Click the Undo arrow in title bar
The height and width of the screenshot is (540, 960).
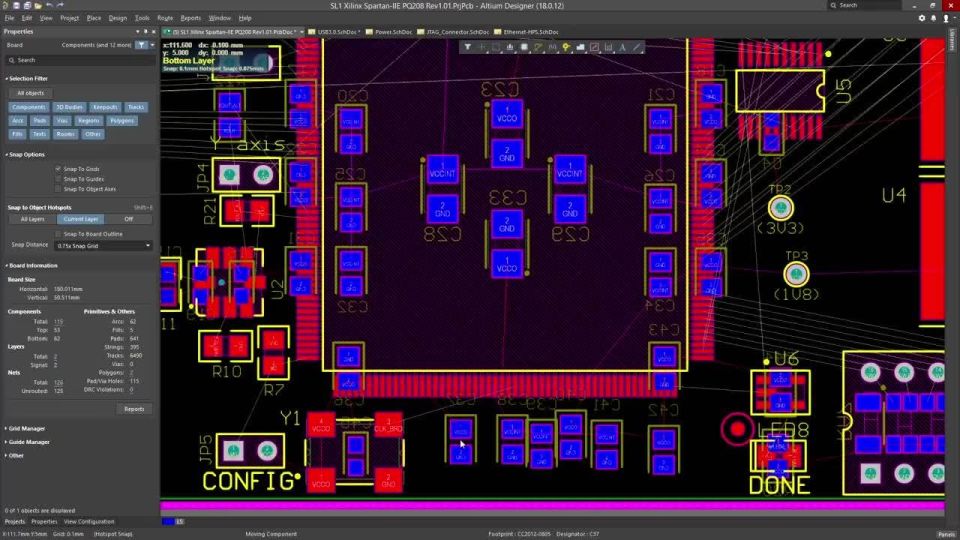pyautogui.click(x=50, y=6)
